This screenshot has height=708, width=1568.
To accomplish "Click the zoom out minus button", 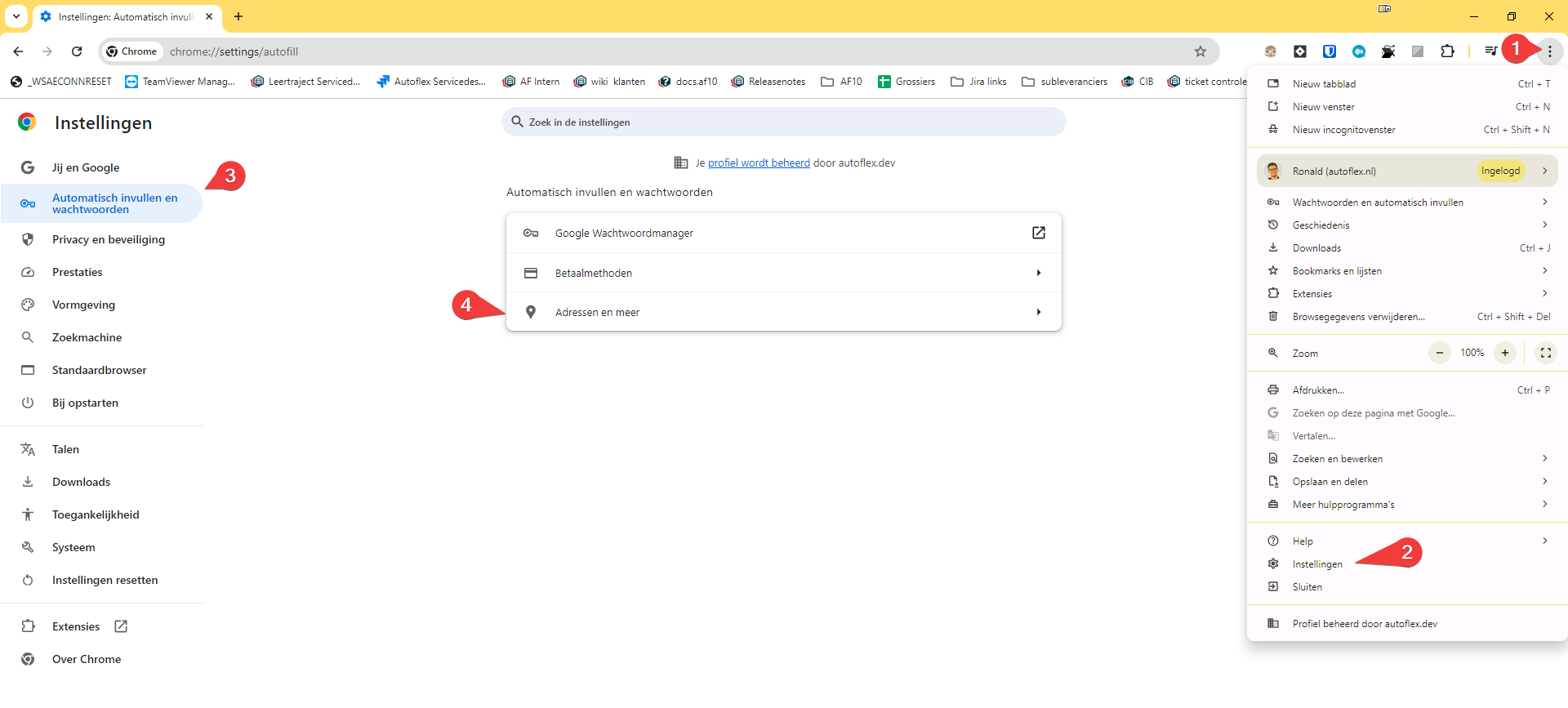I will coord(1440,353).
